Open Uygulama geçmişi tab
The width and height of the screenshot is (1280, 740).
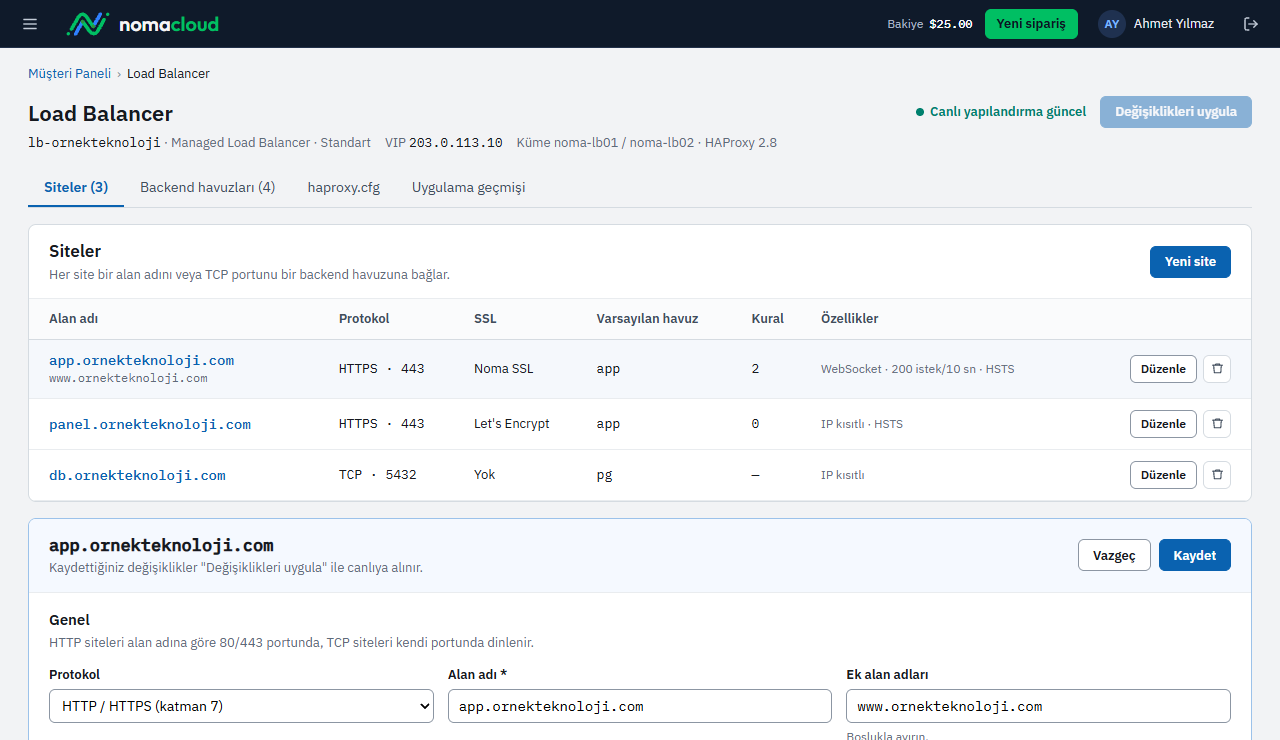click(x=469, y=188)
